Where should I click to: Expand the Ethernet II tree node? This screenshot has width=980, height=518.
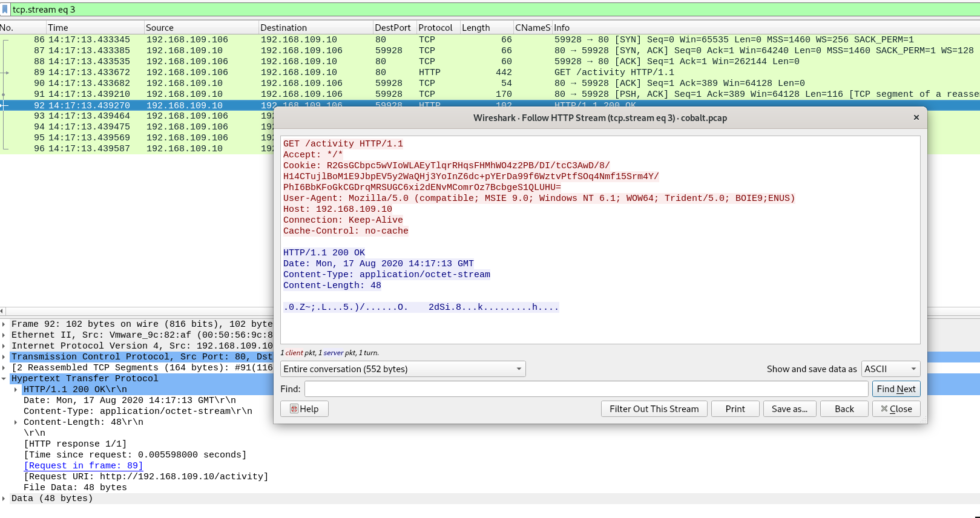[x=4, y=335]
